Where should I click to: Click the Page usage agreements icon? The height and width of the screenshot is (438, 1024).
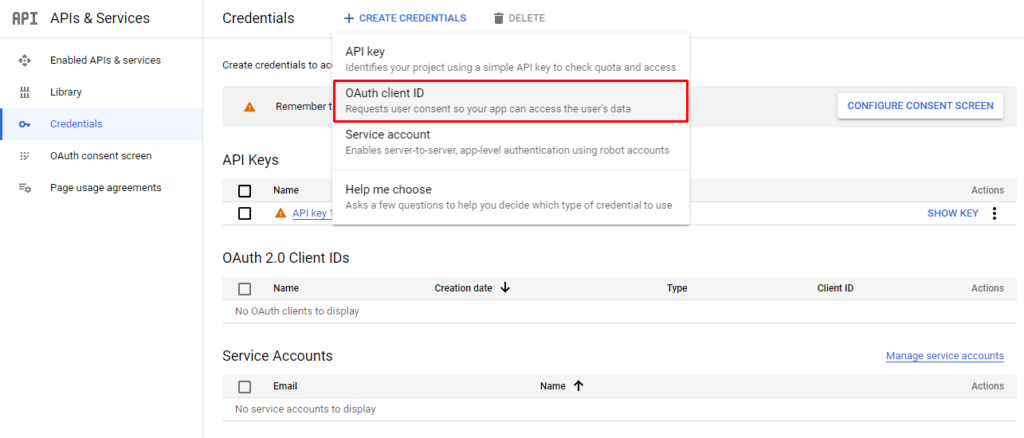tap(25, 188)
